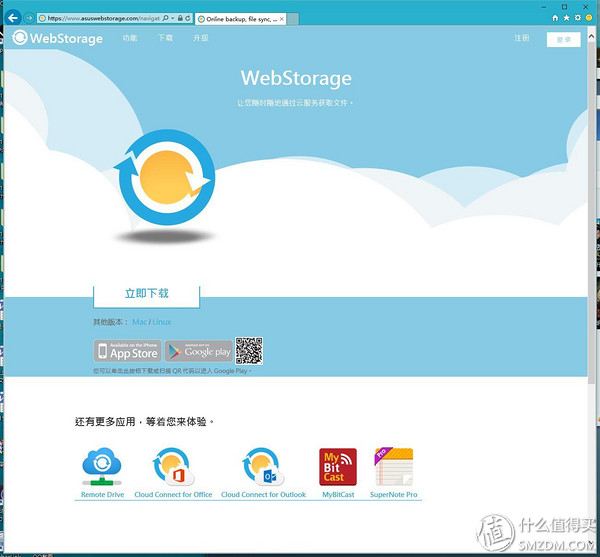Screen dimensions: 600x557
Task: Open browser tools gear icon
Action: (x=578, y=18)
